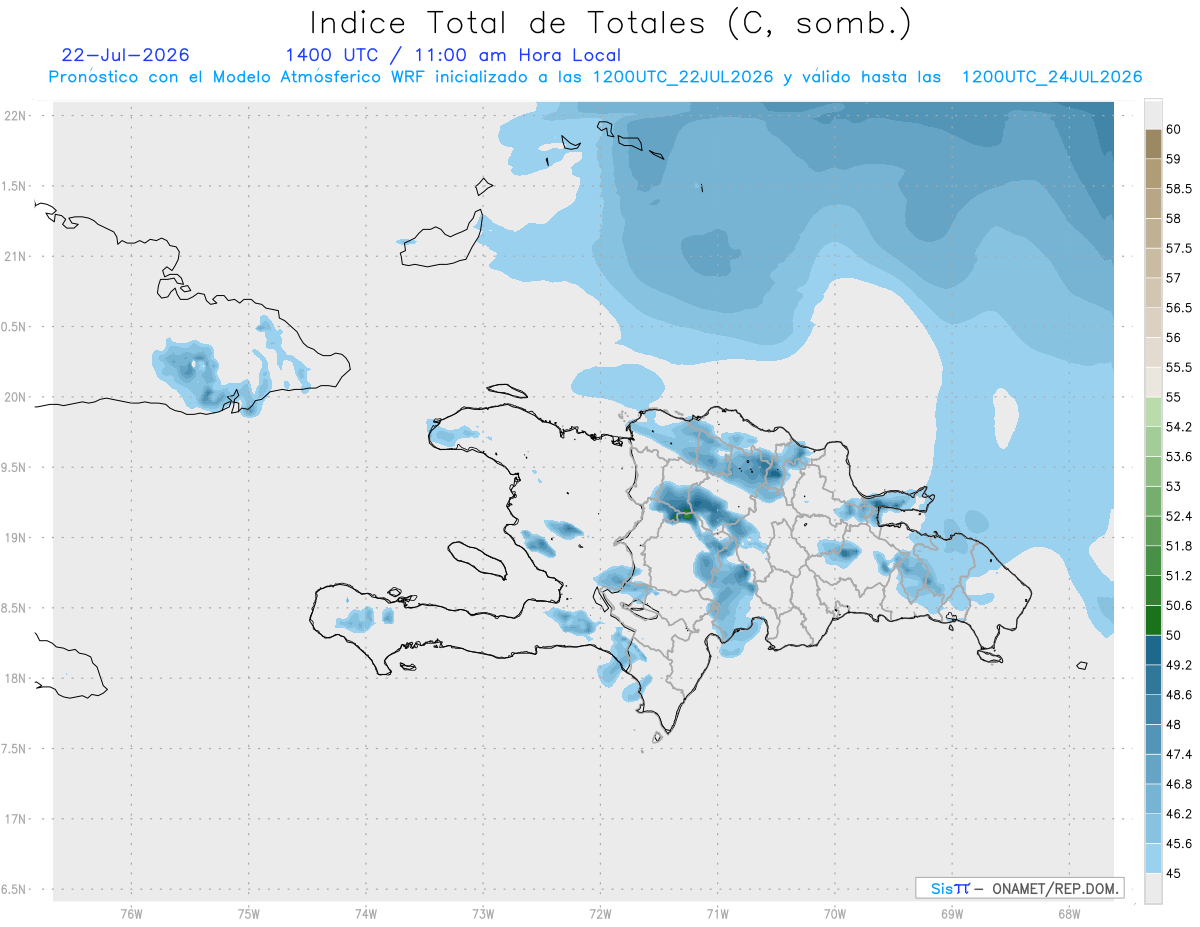Click the '72W' longitude label
Viewport: 1200px width, 927px height.
click(600, 913)
